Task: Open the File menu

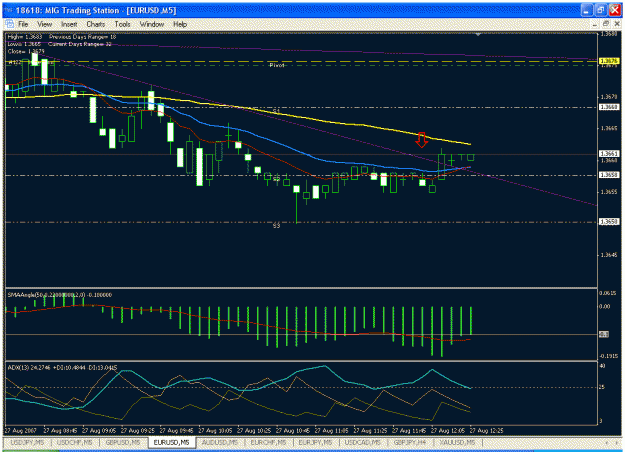Action: [x=23, y=24]
